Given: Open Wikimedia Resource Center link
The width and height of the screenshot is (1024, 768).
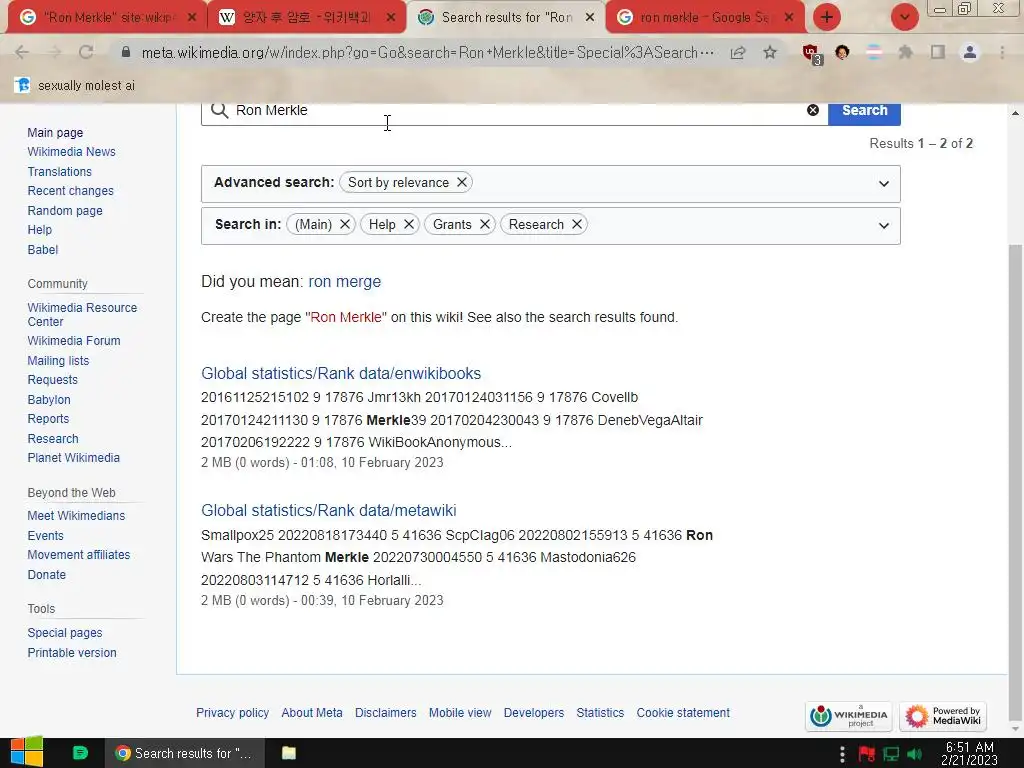Looking at the screenshot, I should (82, 314).
